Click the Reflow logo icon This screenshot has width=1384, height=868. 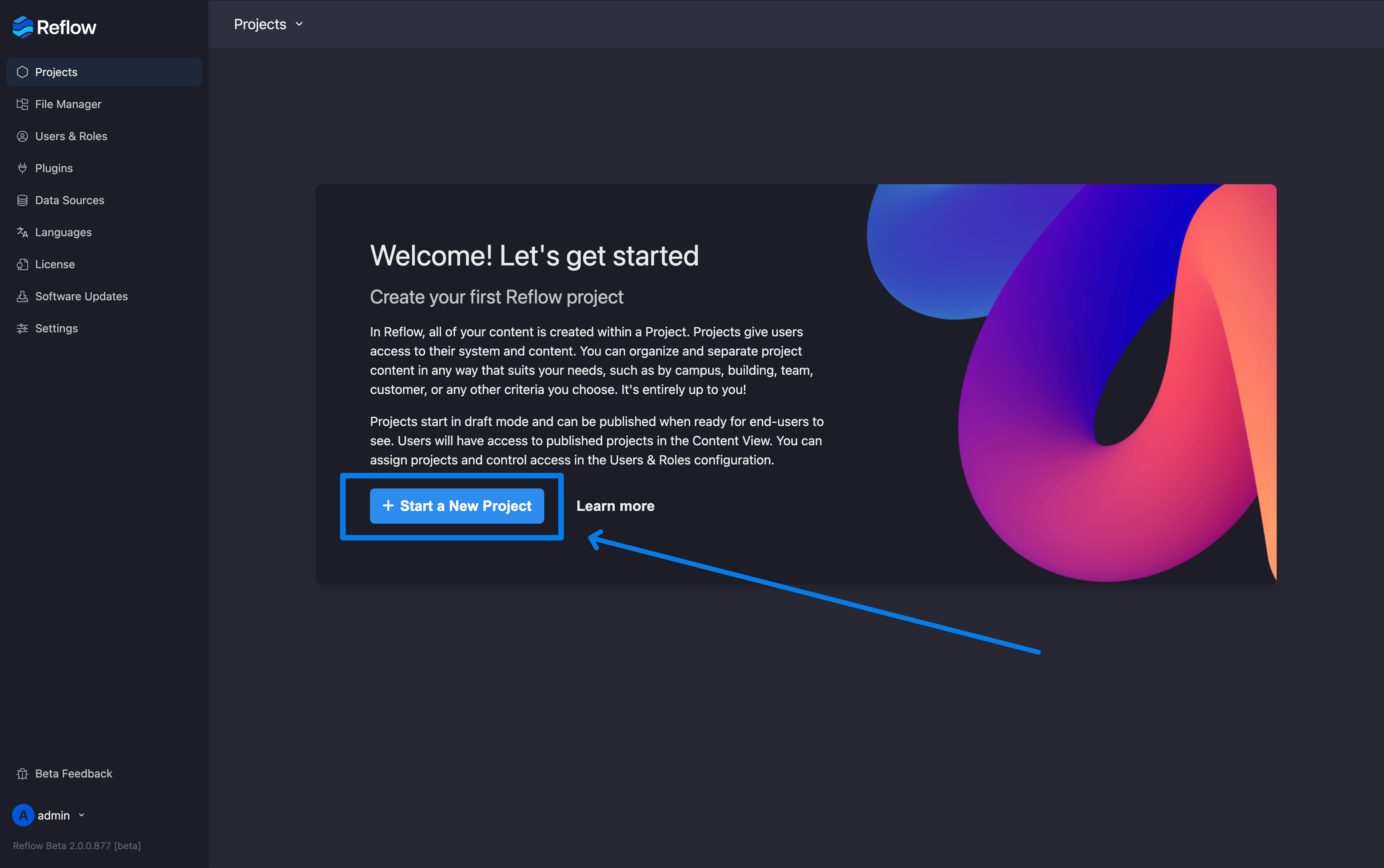[22, 27]
